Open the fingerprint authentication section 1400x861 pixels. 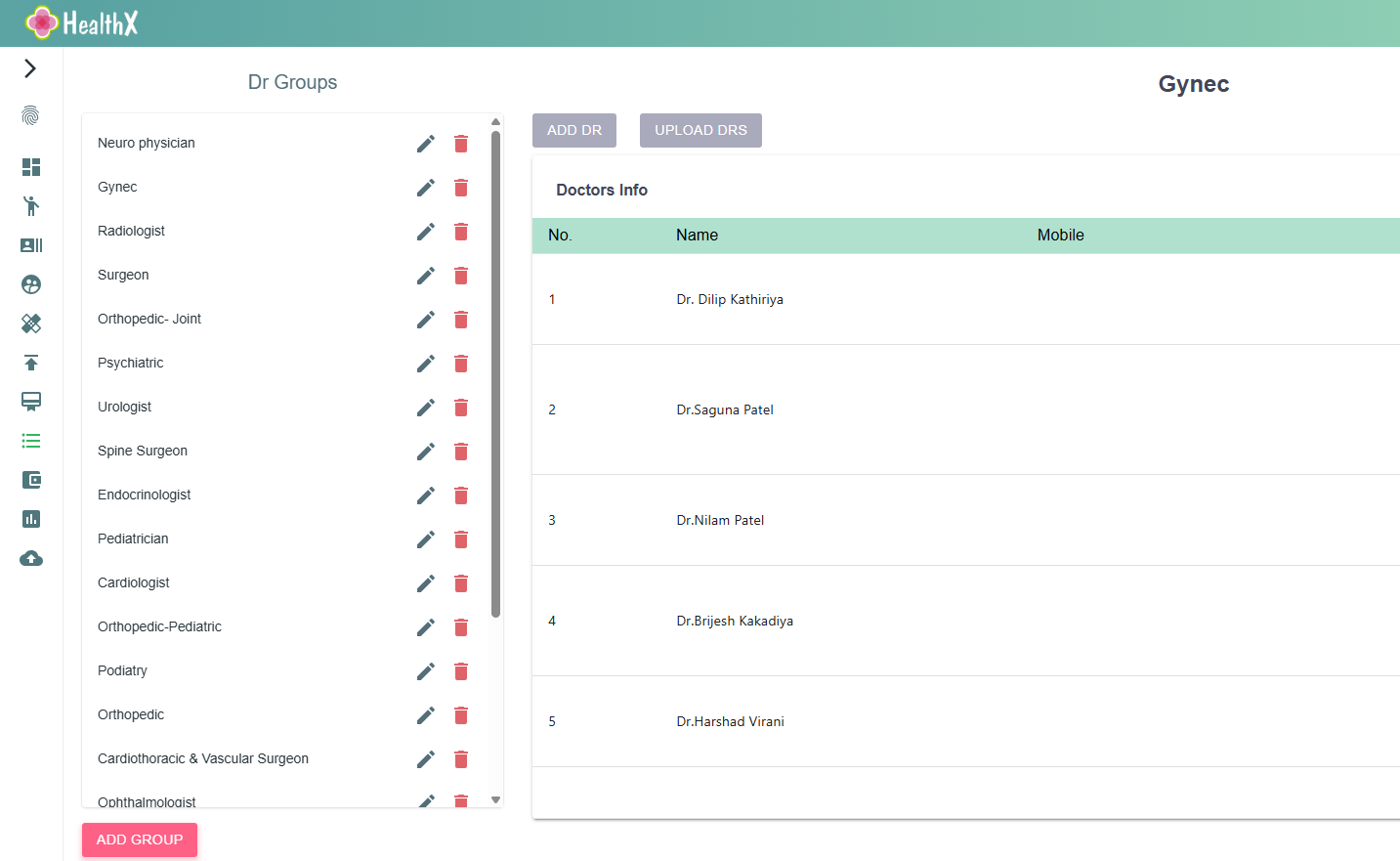point(30,115)
